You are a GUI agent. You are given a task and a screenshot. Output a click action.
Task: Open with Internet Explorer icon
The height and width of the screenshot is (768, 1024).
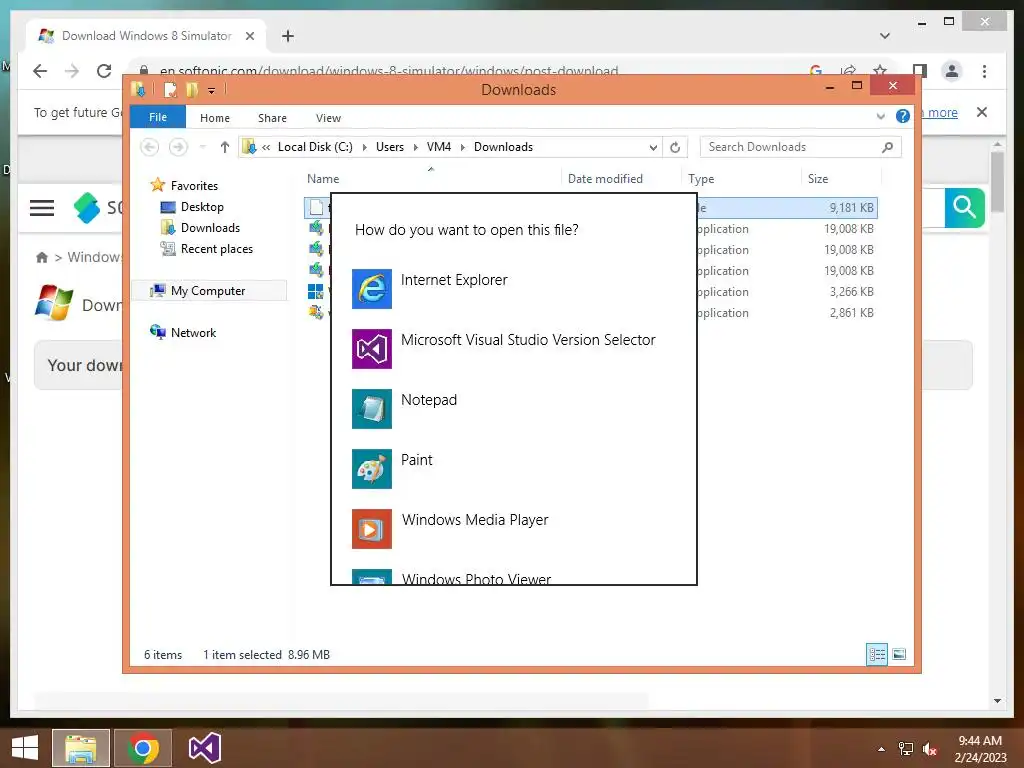point(372,289)
